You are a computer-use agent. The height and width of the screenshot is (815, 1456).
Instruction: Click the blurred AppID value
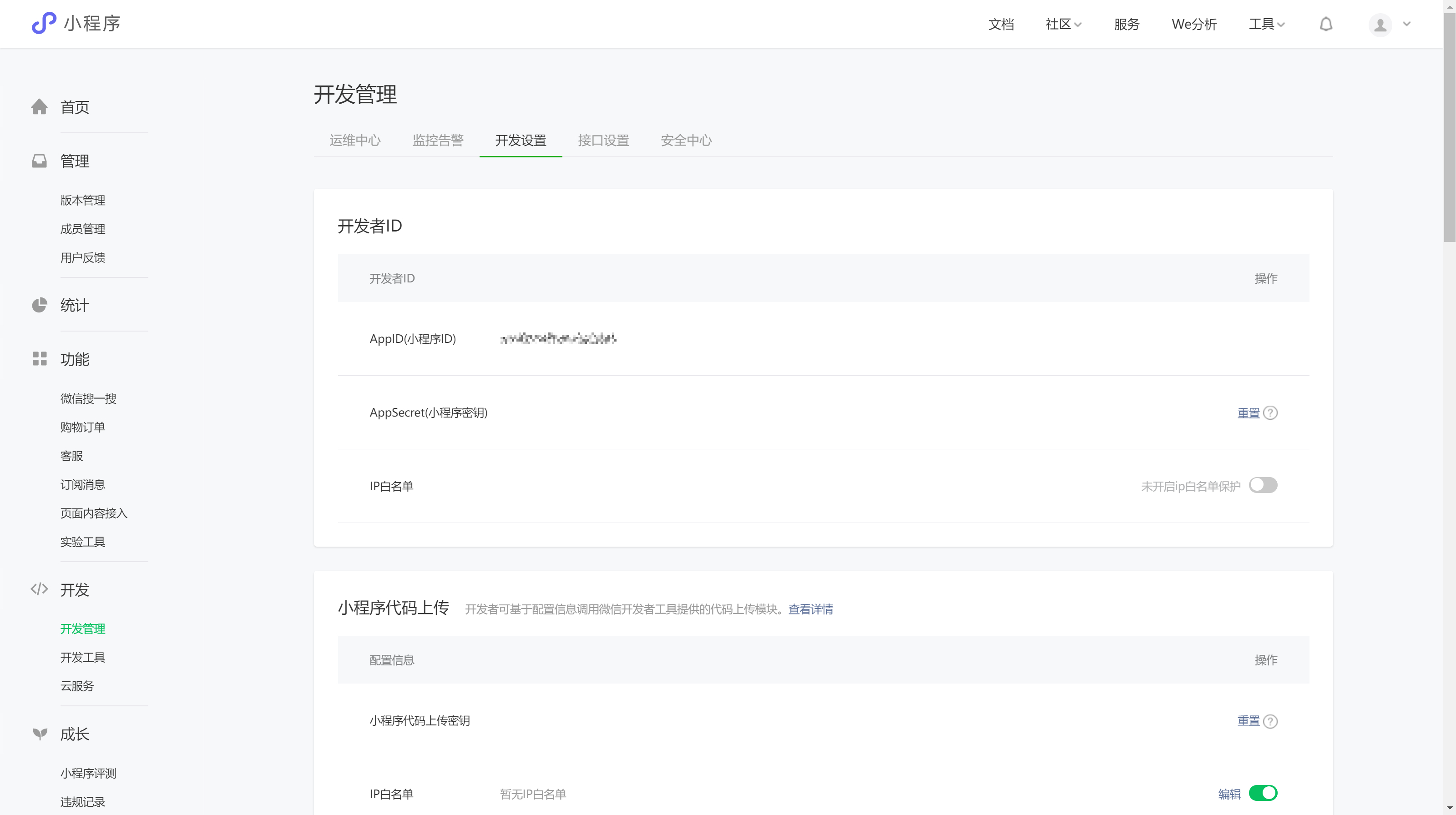(x=558, y=338)
